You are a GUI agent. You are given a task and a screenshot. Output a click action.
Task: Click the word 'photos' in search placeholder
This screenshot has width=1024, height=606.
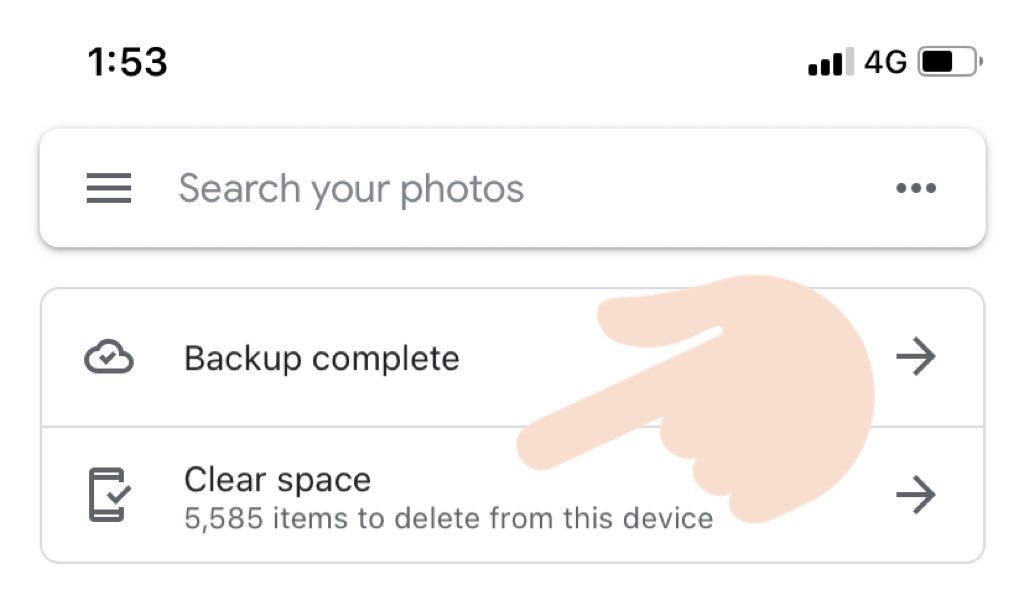click(x=462, y=190)
